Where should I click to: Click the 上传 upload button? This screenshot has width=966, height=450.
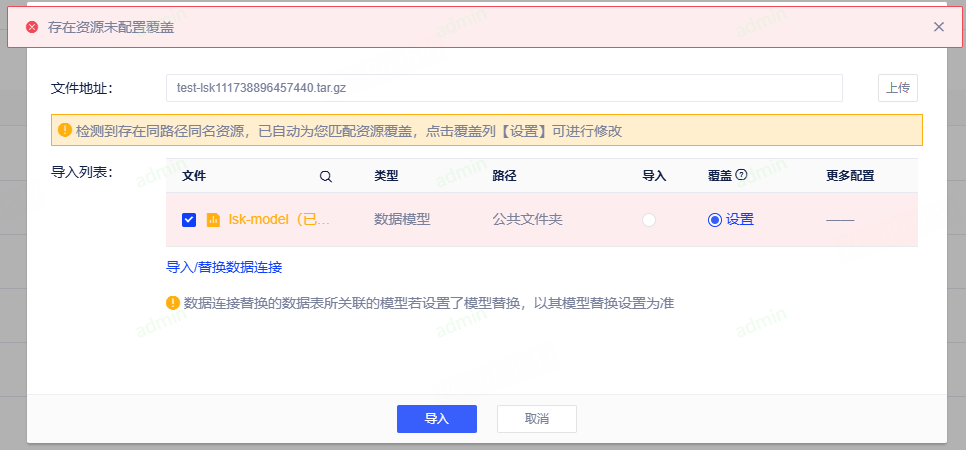897,88
